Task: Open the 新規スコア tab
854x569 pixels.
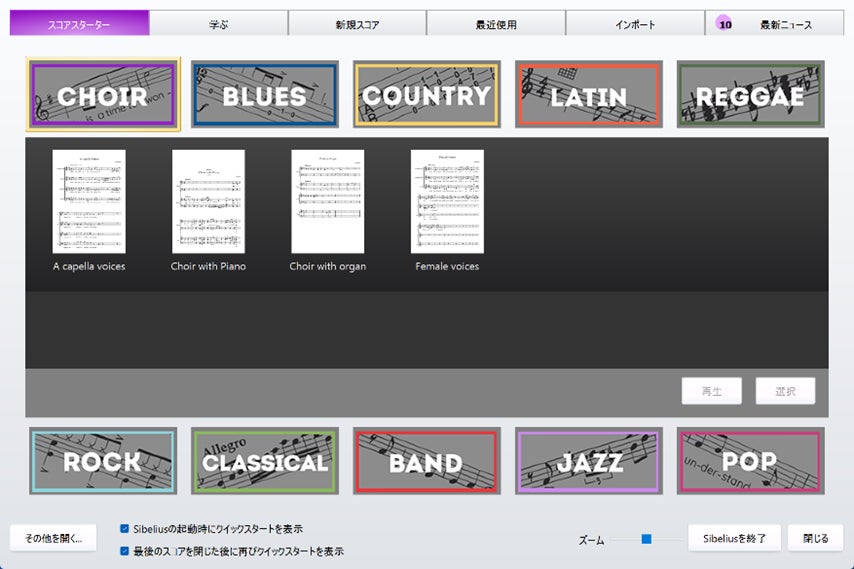Action: coord(357,24)
